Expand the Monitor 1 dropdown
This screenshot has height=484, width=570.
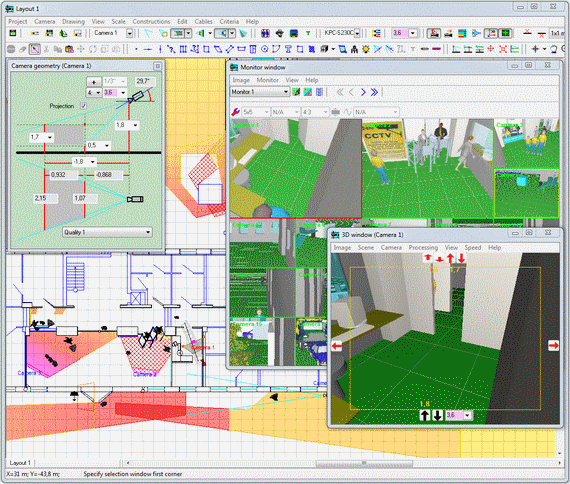(x=286, y=92)
